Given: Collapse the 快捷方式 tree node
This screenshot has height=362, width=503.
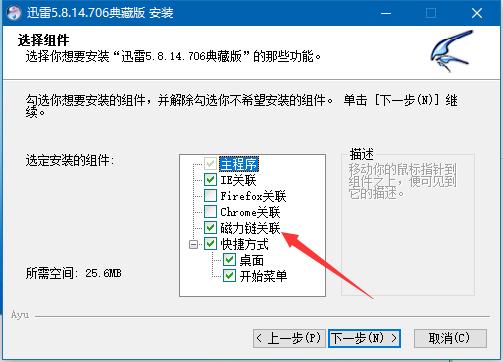Looking at the screenshot, I should pyautogui.click(x=193, y=244).
